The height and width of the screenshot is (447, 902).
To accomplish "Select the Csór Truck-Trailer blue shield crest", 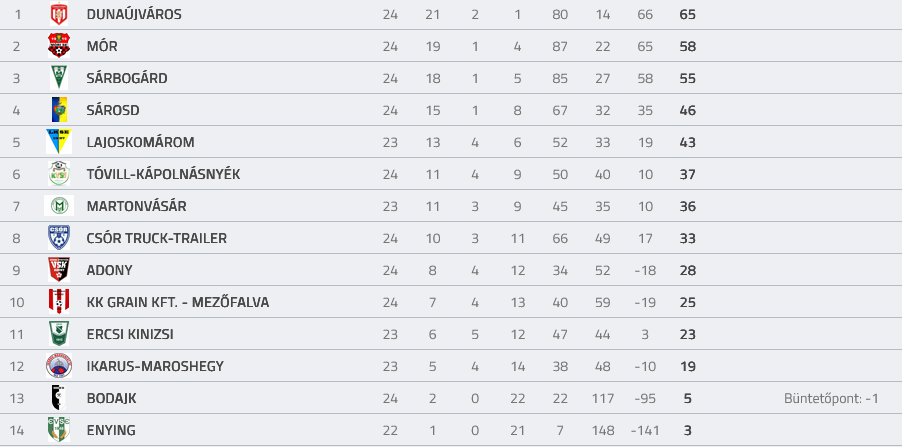I will 59,238.
